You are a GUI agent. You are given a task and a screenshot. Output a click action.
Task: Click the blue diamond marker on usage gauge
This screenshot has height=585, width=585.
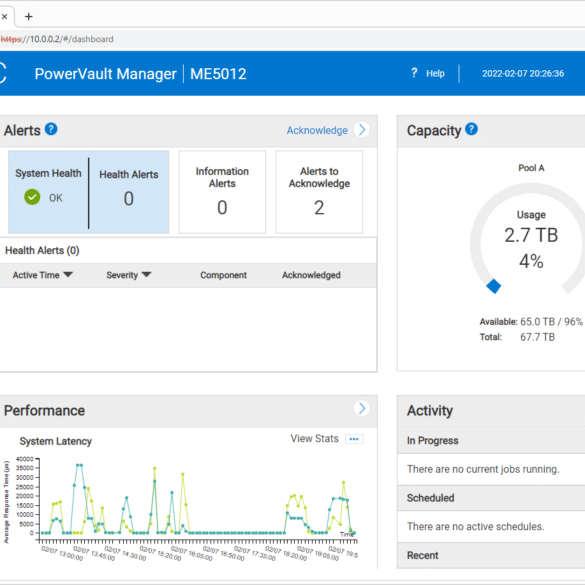point(494,287)
